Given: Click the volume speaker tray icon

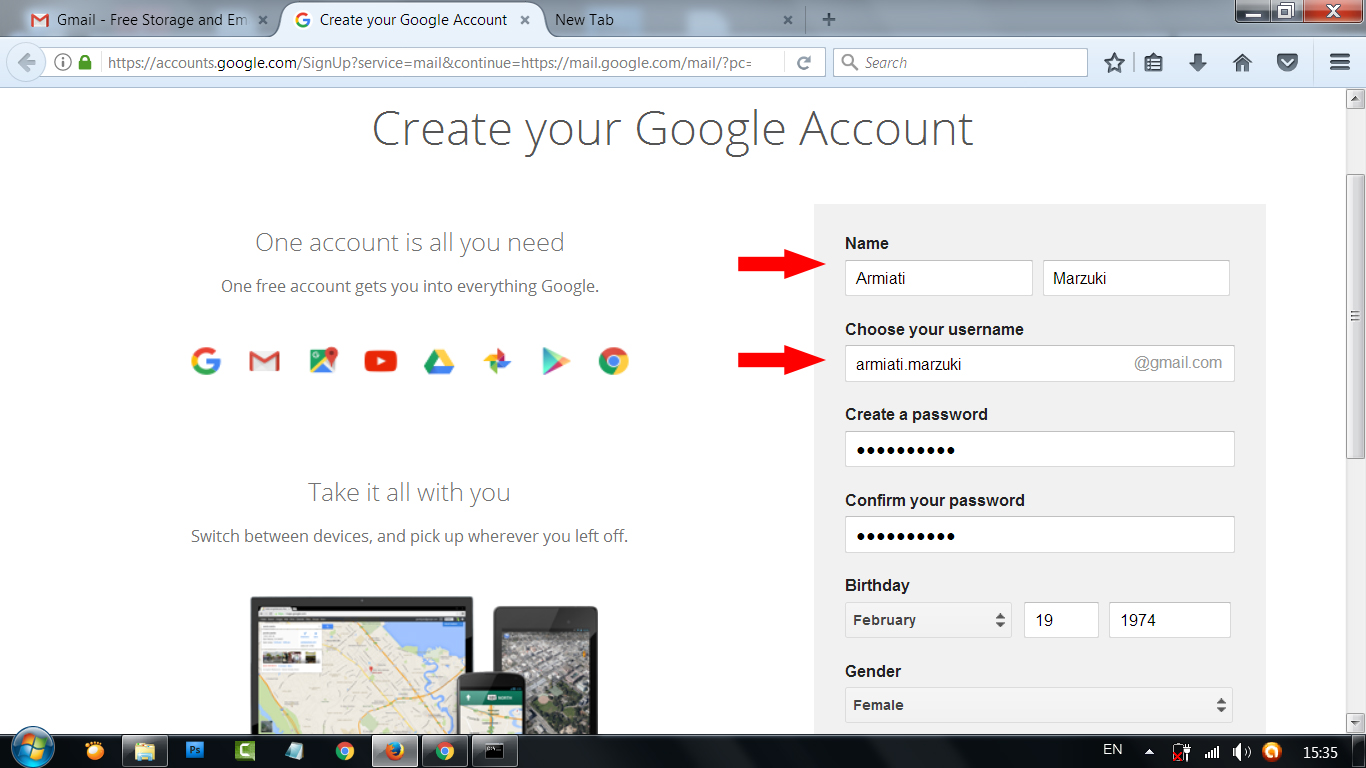Looking at the screenshot, I should pyautogui.click(x=1242, y=751).
